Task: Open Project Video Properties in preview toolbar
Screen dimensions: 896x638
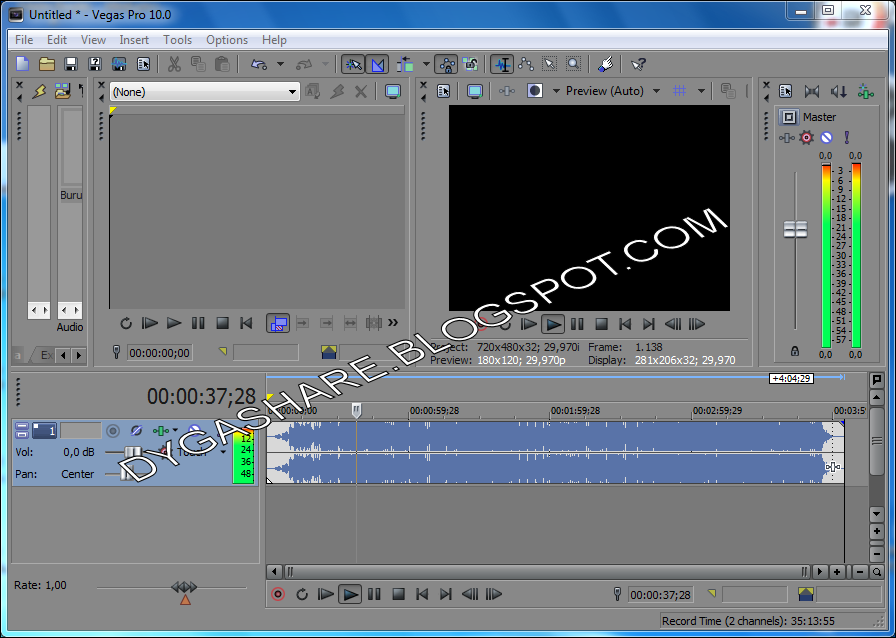Action: (444, 91)
